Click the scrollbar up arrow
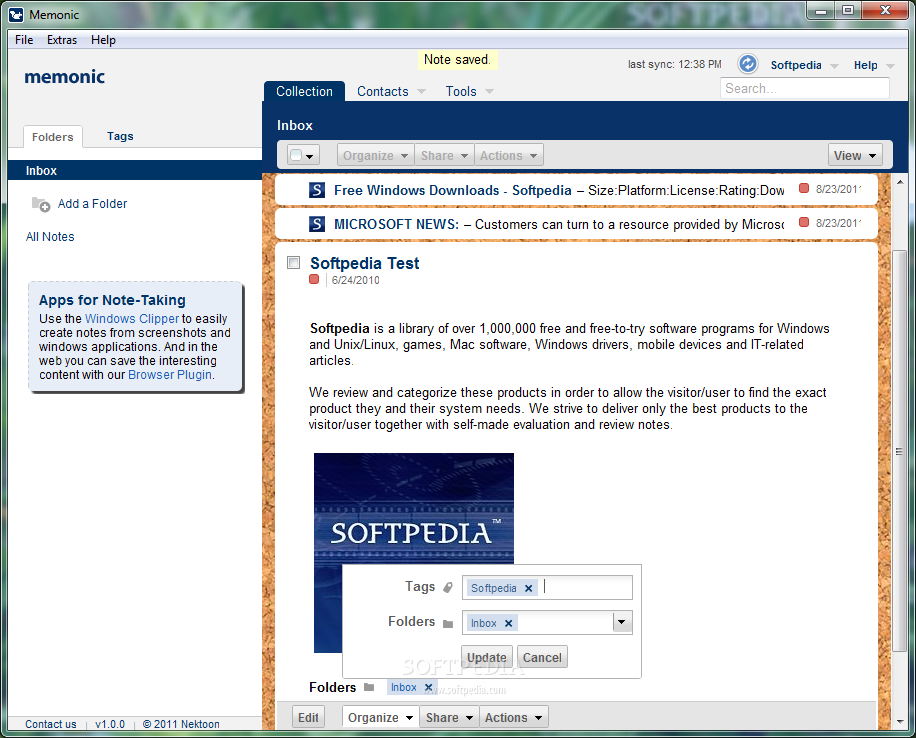 click(x=900, y=182)
